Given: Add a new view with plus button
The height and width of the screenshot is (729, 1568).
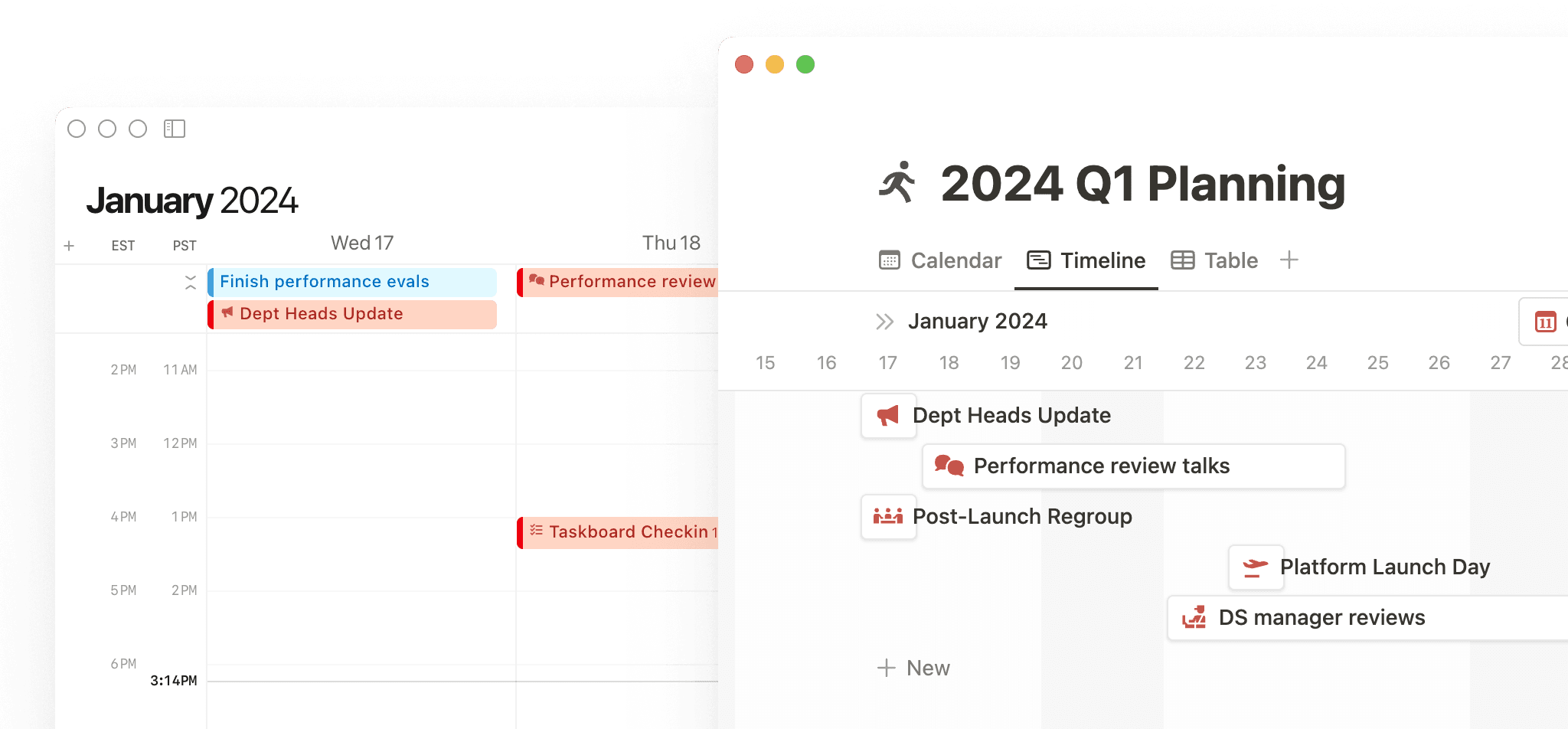Looking at the screenshot, I should pyautogui.click(x=1289, y=260).
